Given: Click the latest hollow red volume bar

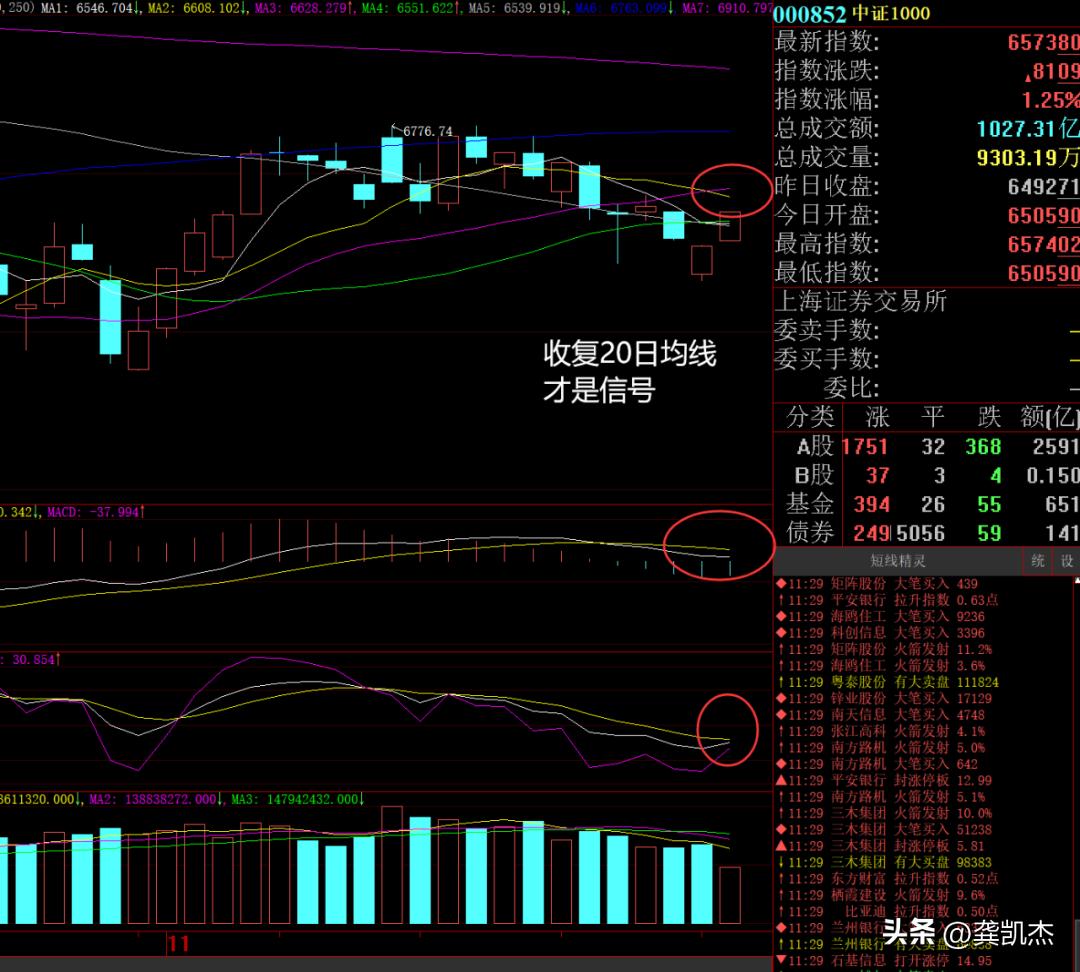Looking at the screenshot, I should (x=730, y=895).
